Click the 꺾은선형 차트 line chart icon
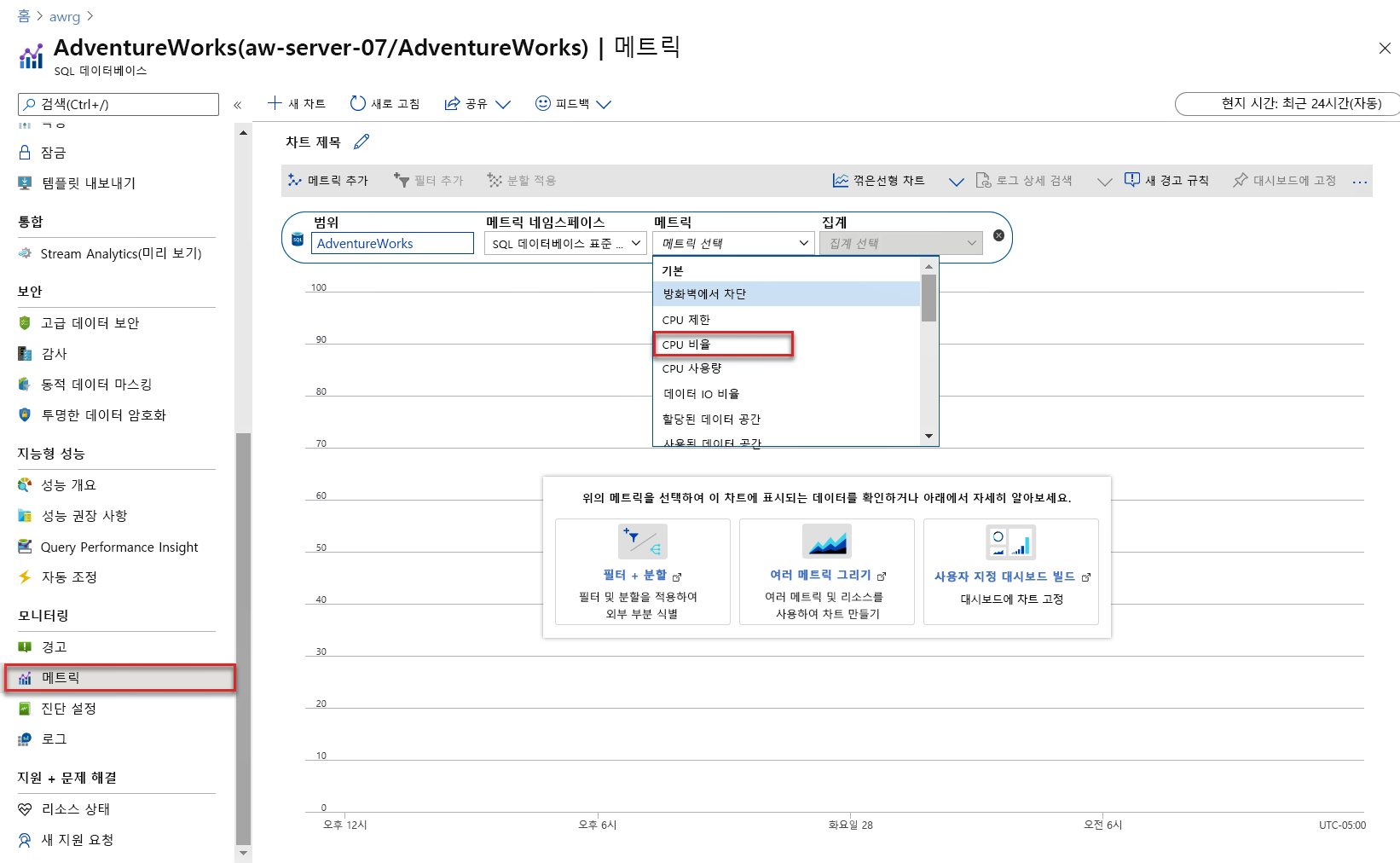This screenshot has height=863, width=1400. tap(841, 180)
